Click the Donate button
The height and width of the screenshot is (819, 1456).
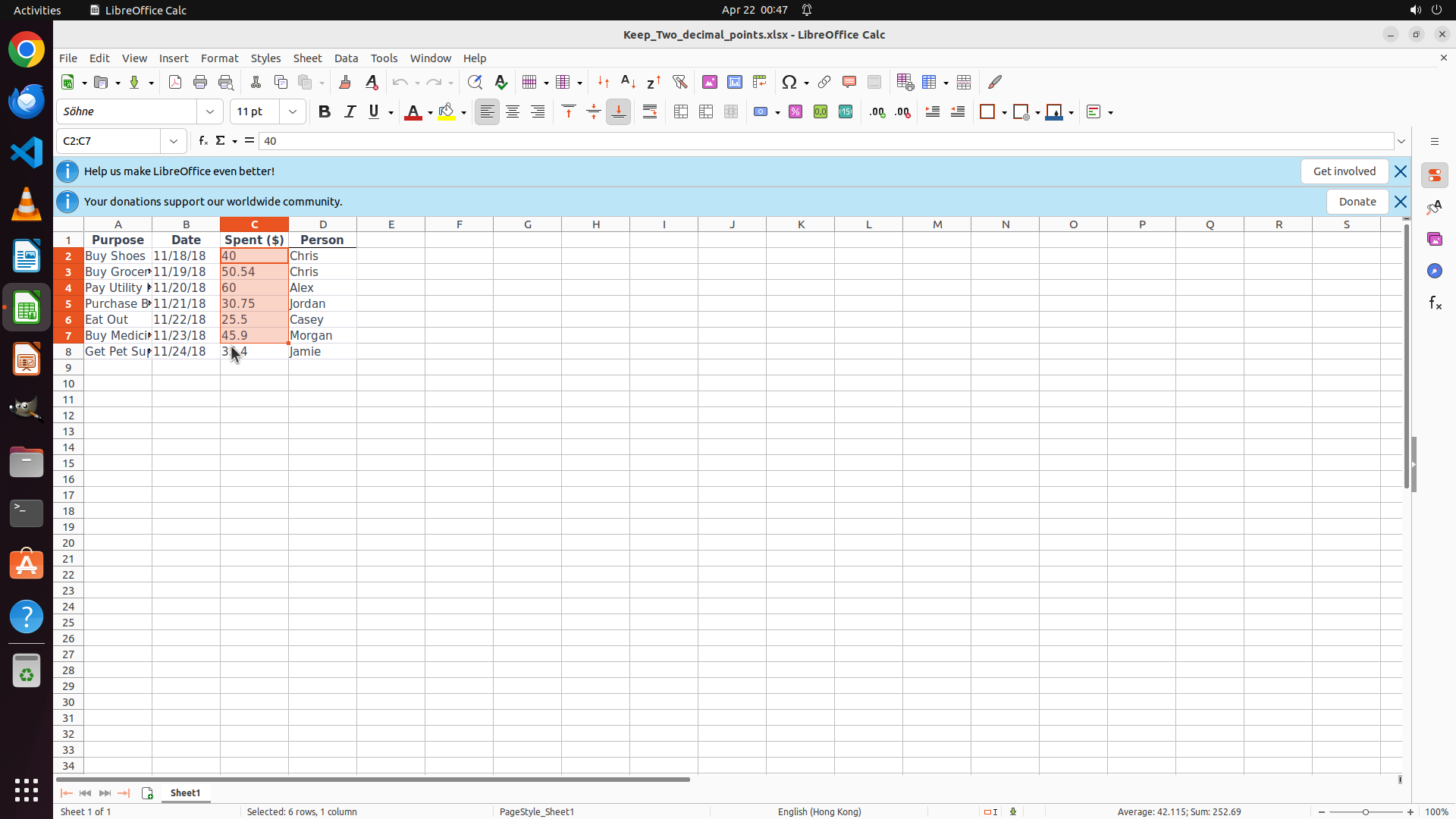1357,202
